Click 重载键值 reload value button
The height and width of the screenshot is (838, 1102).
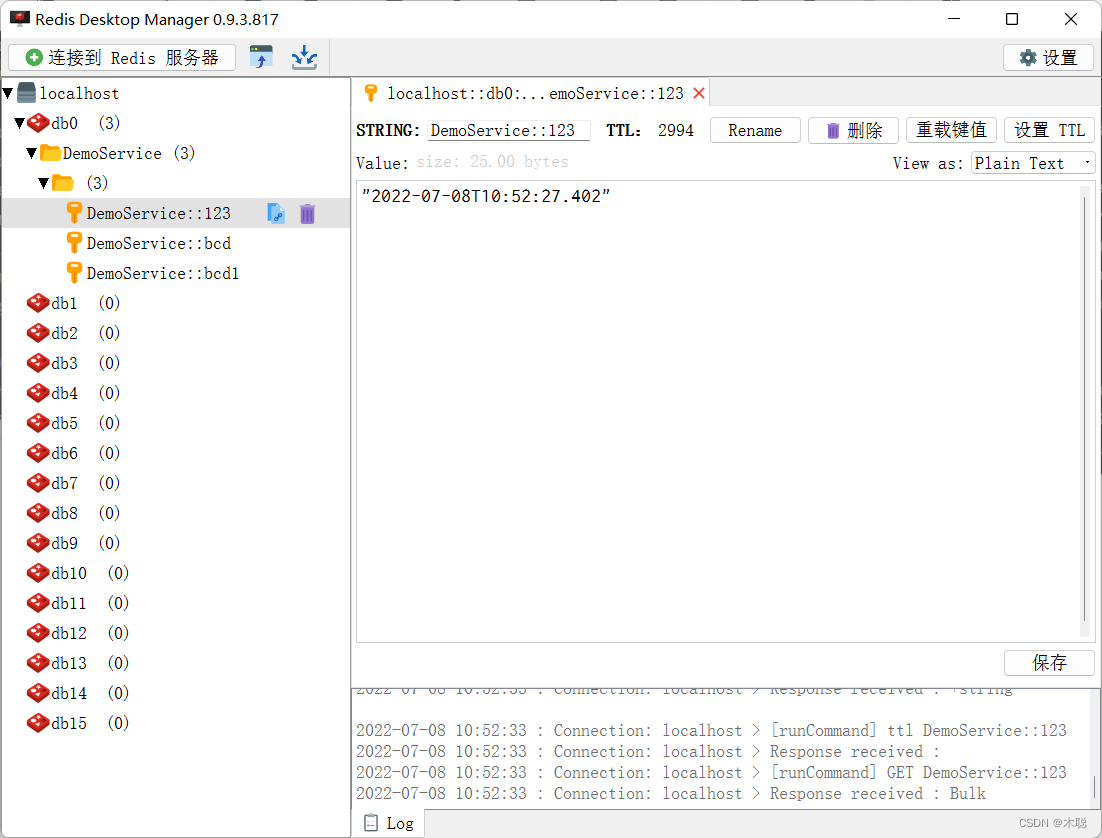[x=951, y=131]
